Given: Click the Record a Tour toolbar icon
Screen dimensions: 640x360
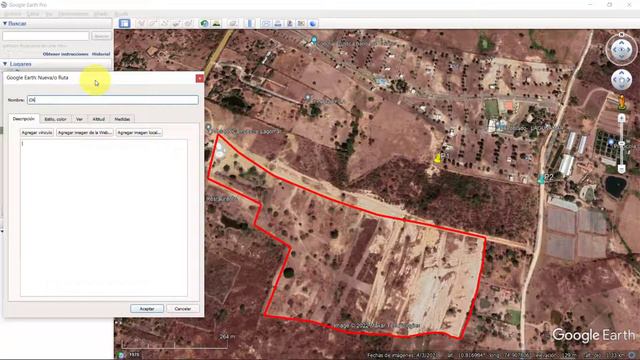Looking at the screenshot, I should click(188, 23).
